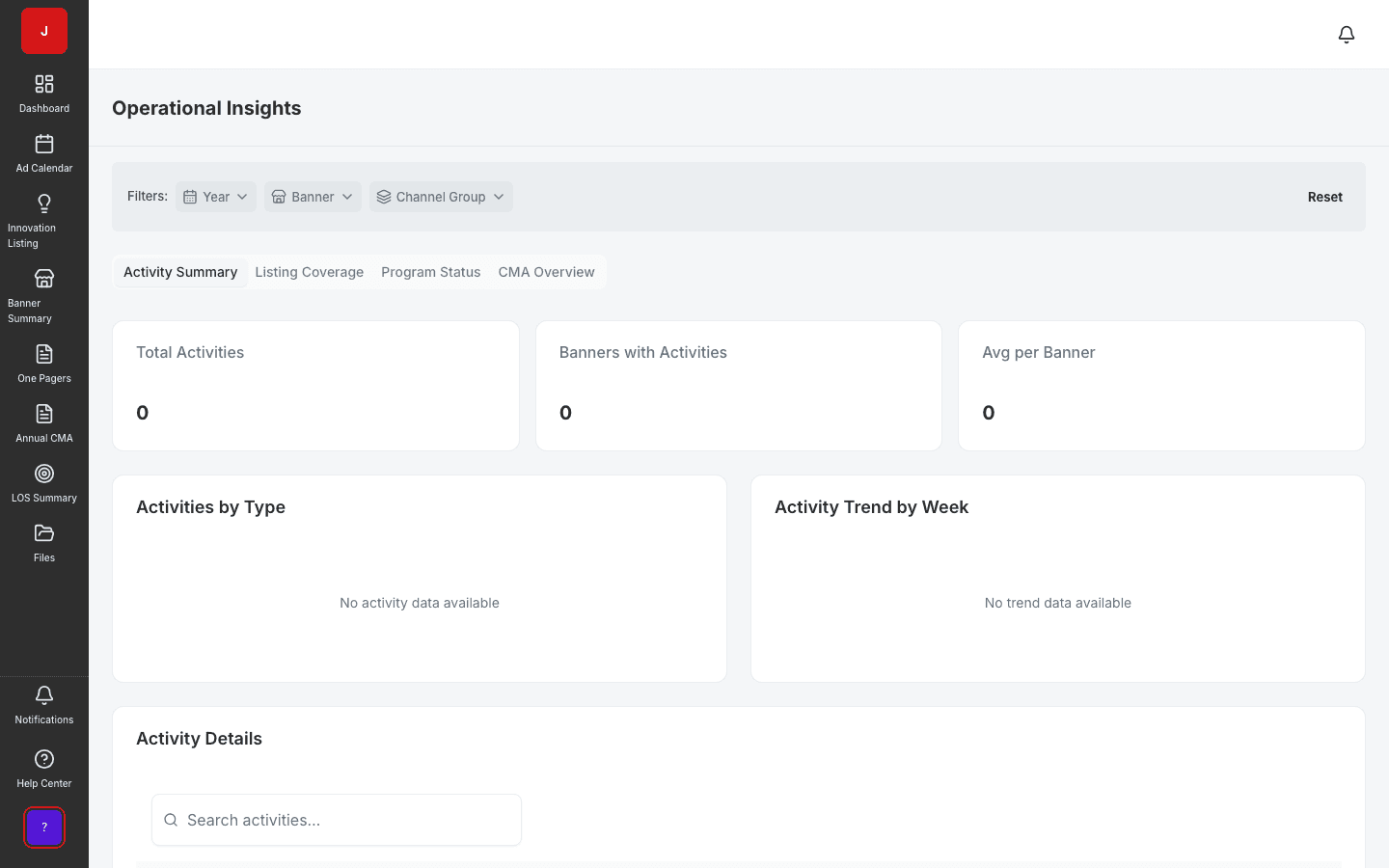Click the Avg per Banner card
Image resolution: width=1389 pixels, height=868 pixels.
[1161, 386]
